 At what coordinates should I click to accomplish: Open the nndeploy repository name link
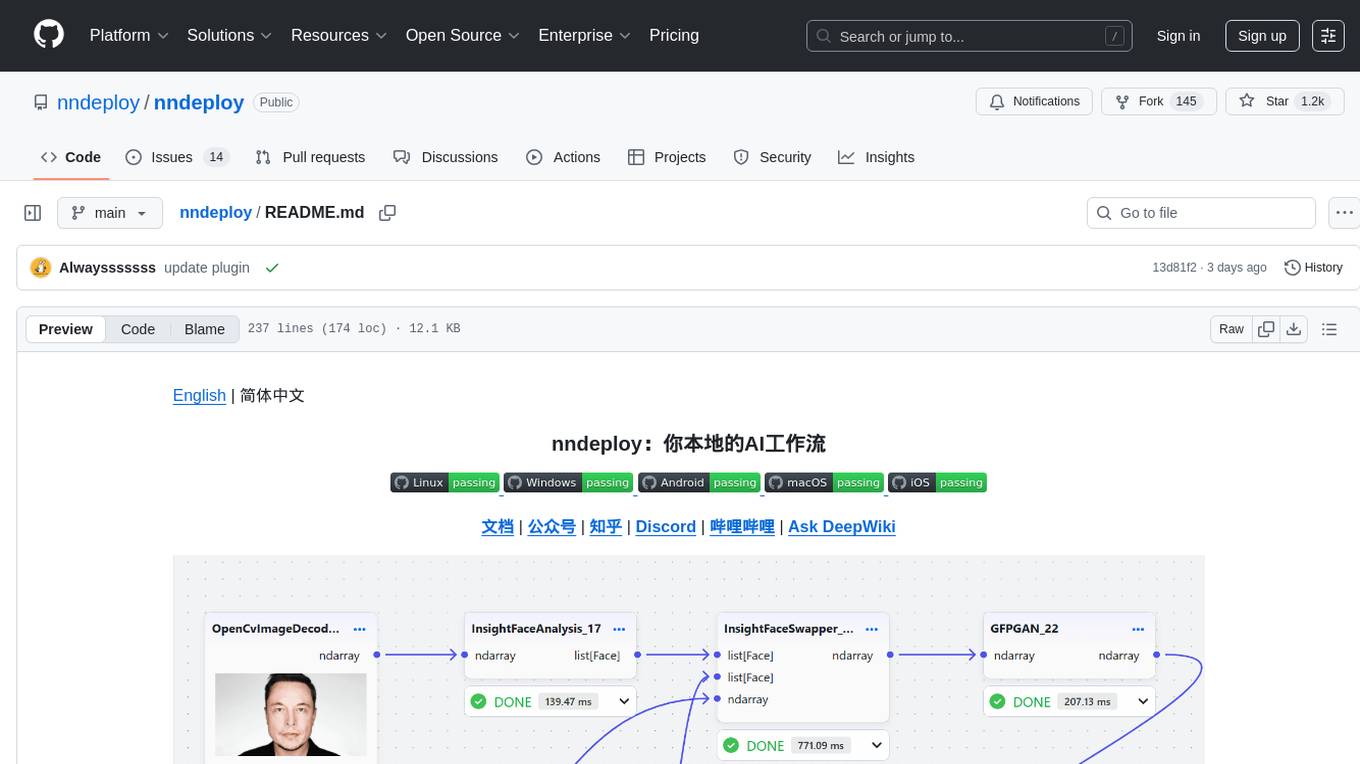[199, 102]
